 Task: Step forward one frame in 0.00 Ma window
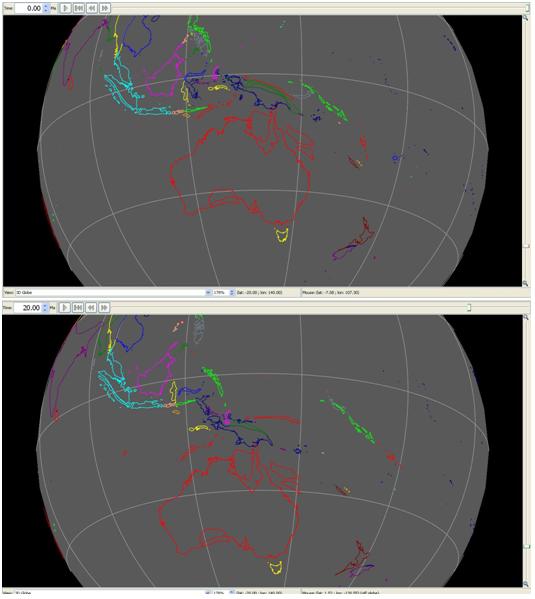(x=105, y=8)
